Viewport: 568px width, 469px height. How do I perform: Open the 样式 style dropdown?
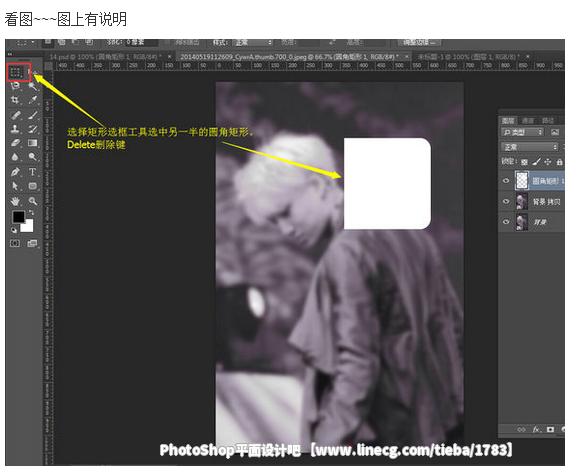point(252,43)
